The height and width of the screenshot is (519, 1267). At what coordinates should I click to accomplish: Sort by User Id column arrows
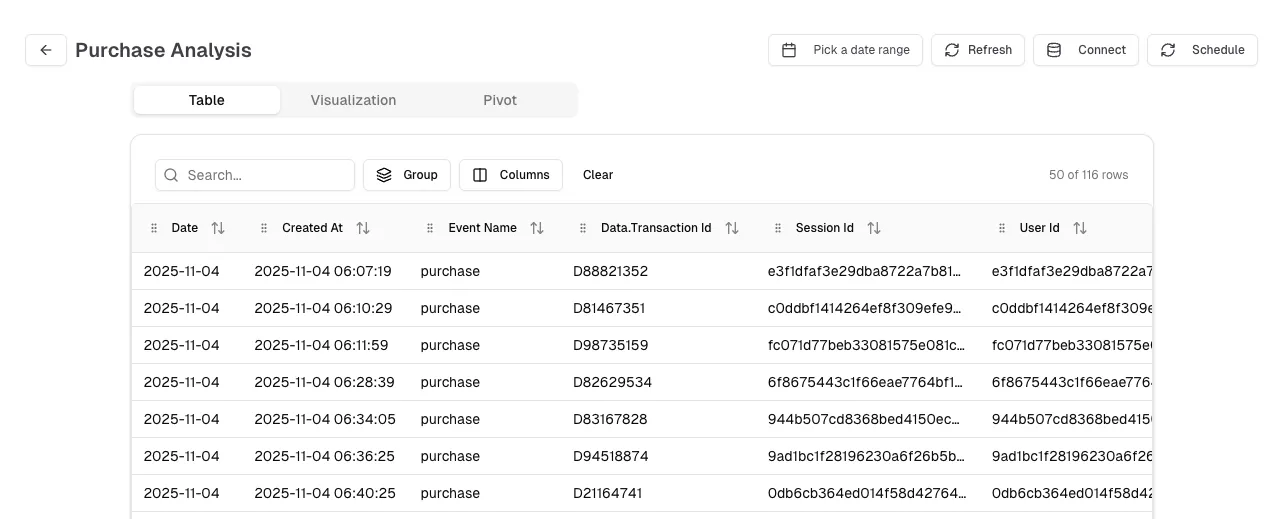point(1080,228)
